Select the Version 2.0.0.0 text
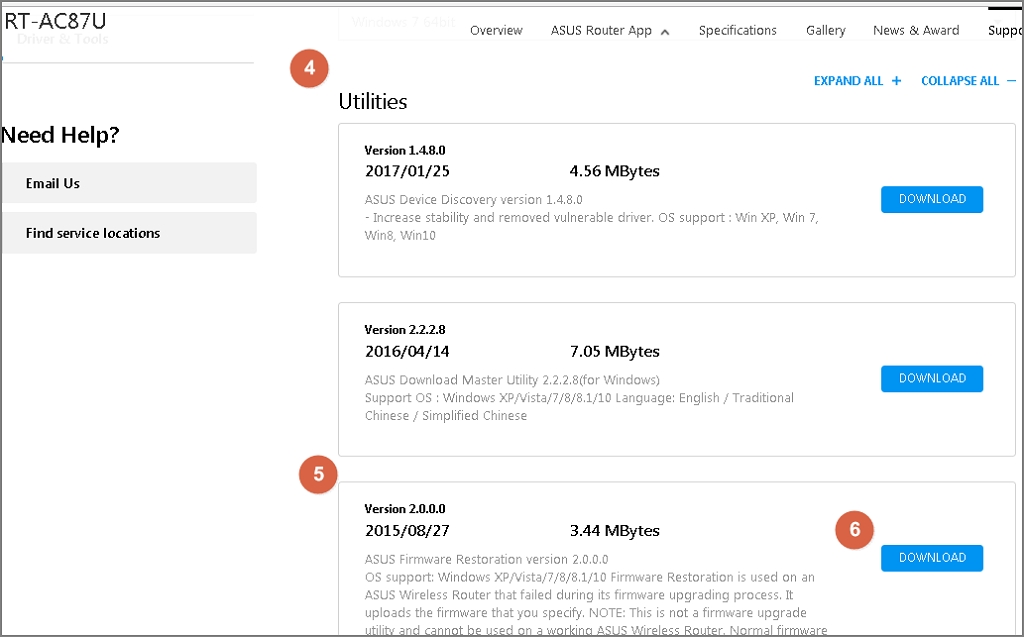Image resolution: width=1024 pixels, height=637 pixels. click(x=405, y=509)
